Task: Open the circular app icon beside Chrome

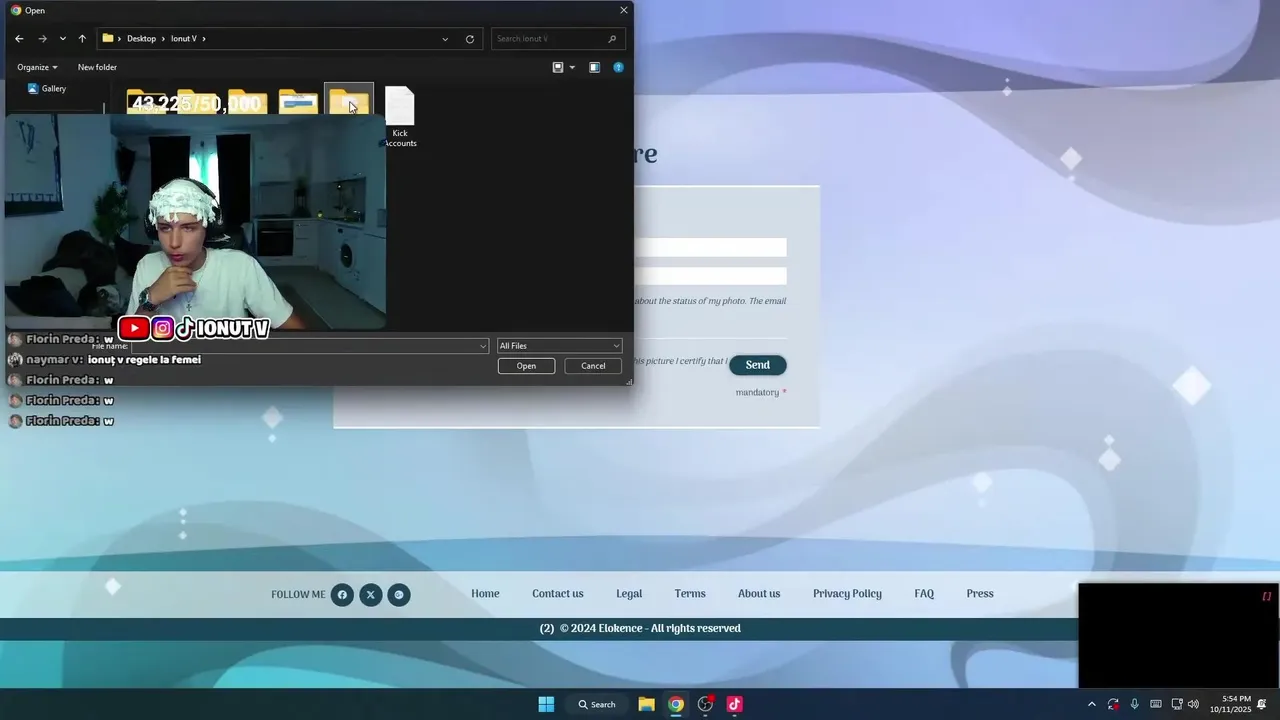Action: pyautogui.click(x=706, y=704)
